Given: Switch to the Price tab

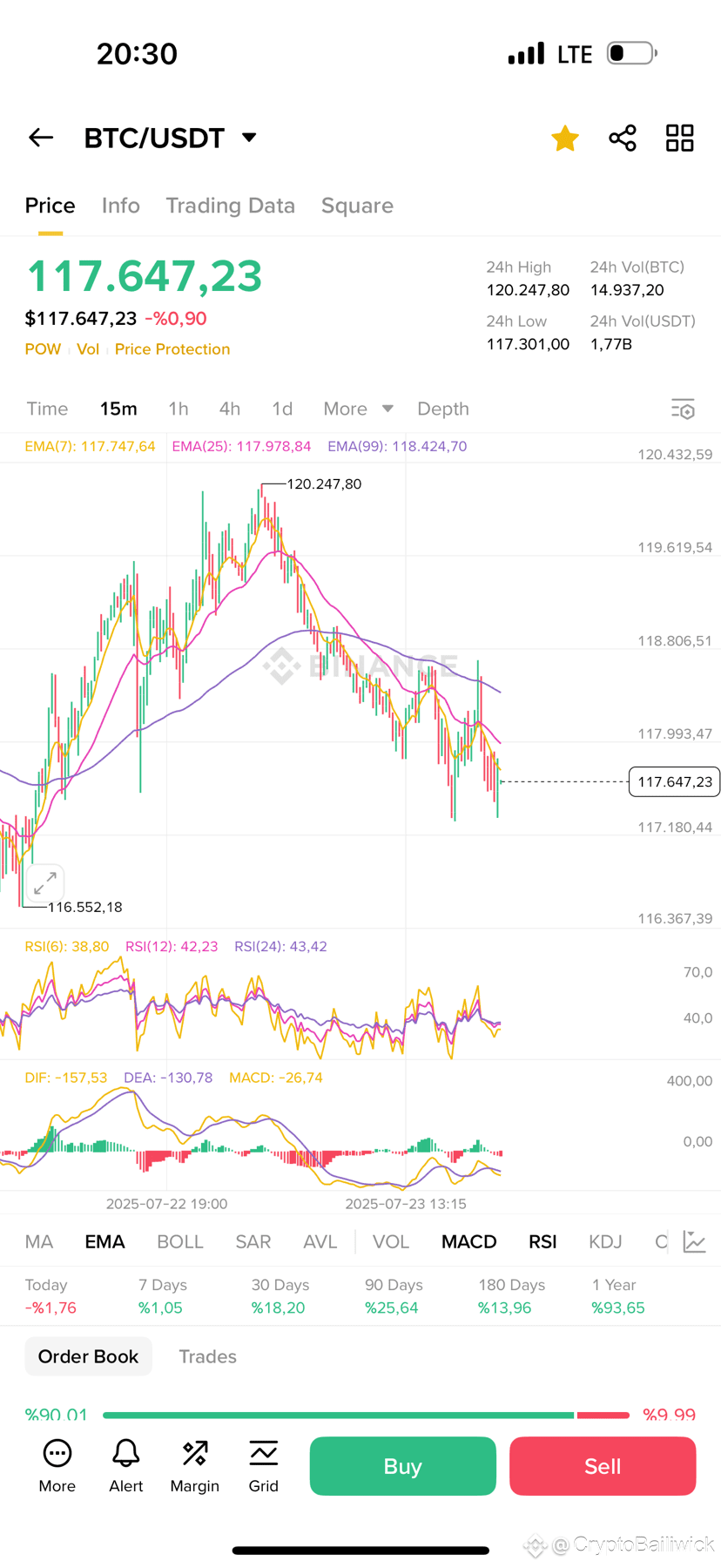Looking at the screenshot, I should [51, 206].
